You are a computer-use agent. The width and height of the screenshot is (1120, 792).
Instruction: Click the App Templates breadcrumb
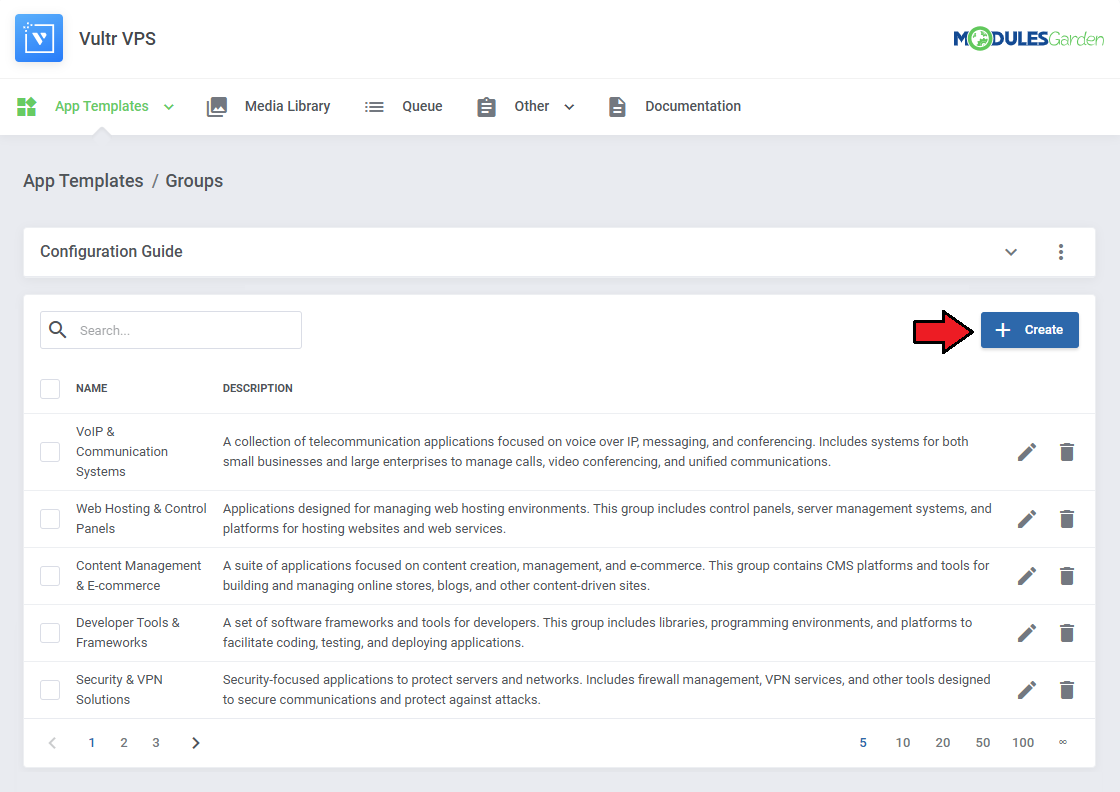tap(83, 181)
